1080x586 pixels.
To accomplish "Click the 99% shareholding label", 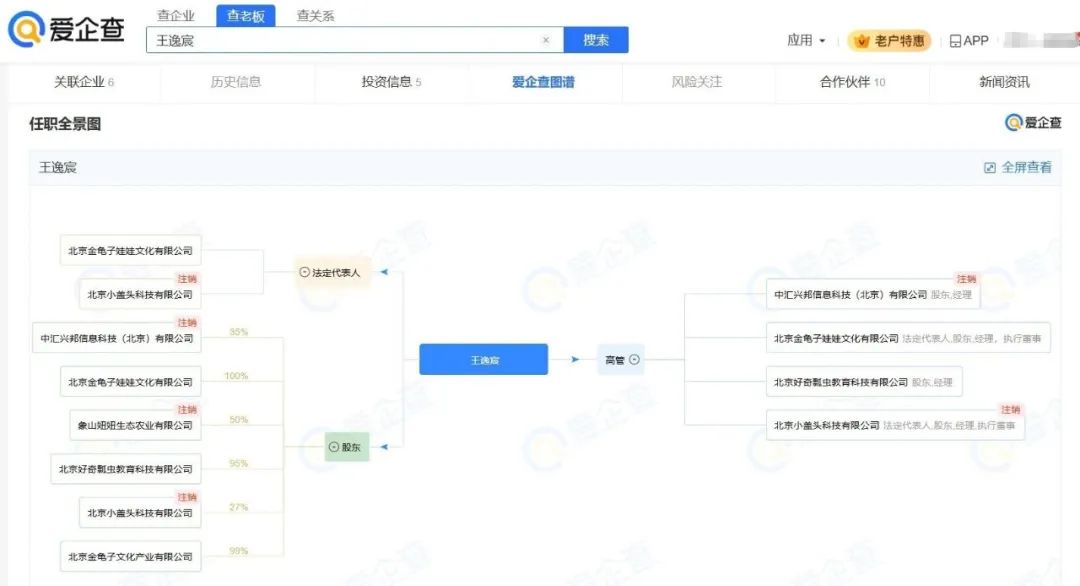I will [x=238, y=551].
